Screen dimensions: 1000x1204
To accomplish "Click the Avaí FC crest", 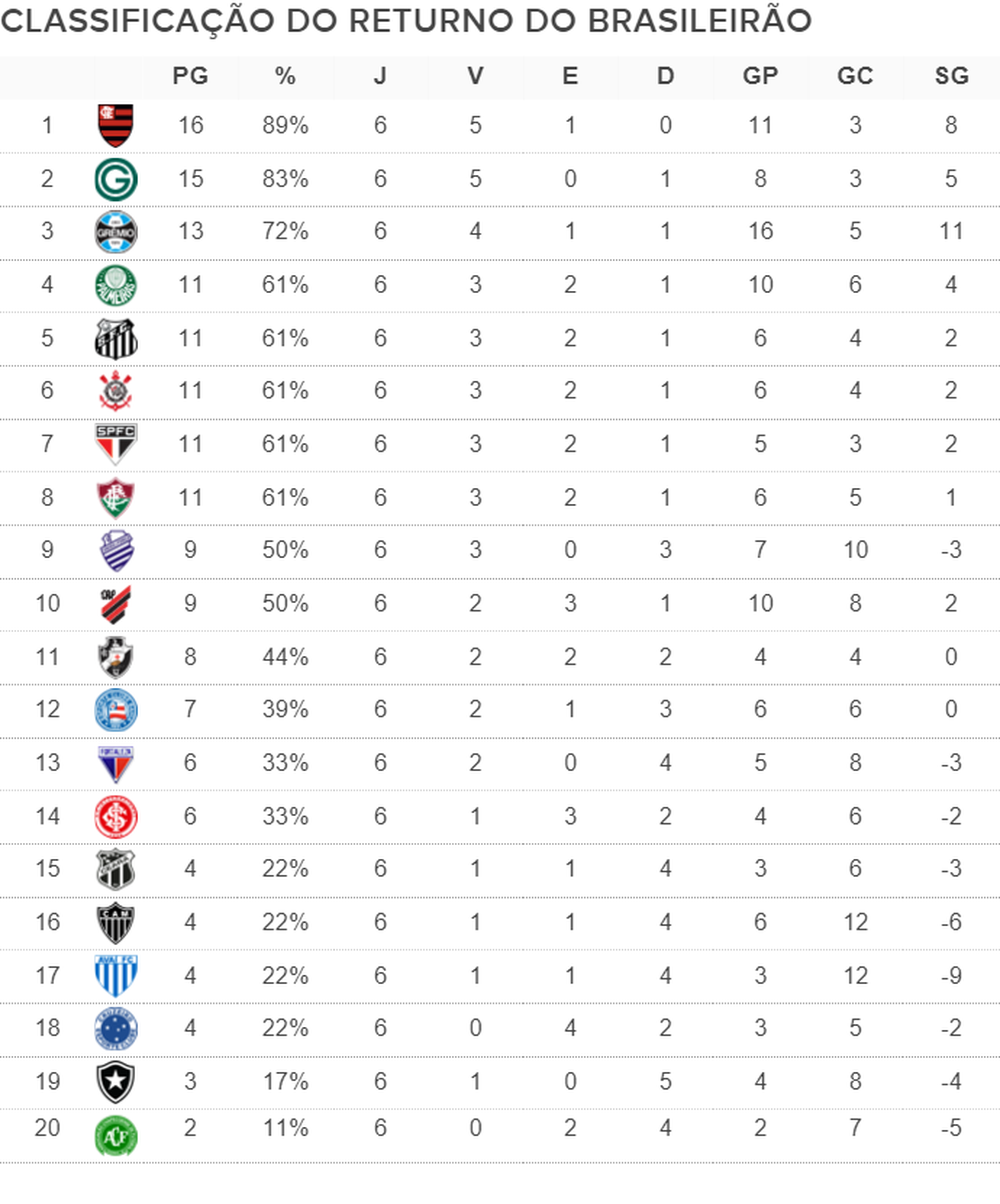I will [116, 975].
